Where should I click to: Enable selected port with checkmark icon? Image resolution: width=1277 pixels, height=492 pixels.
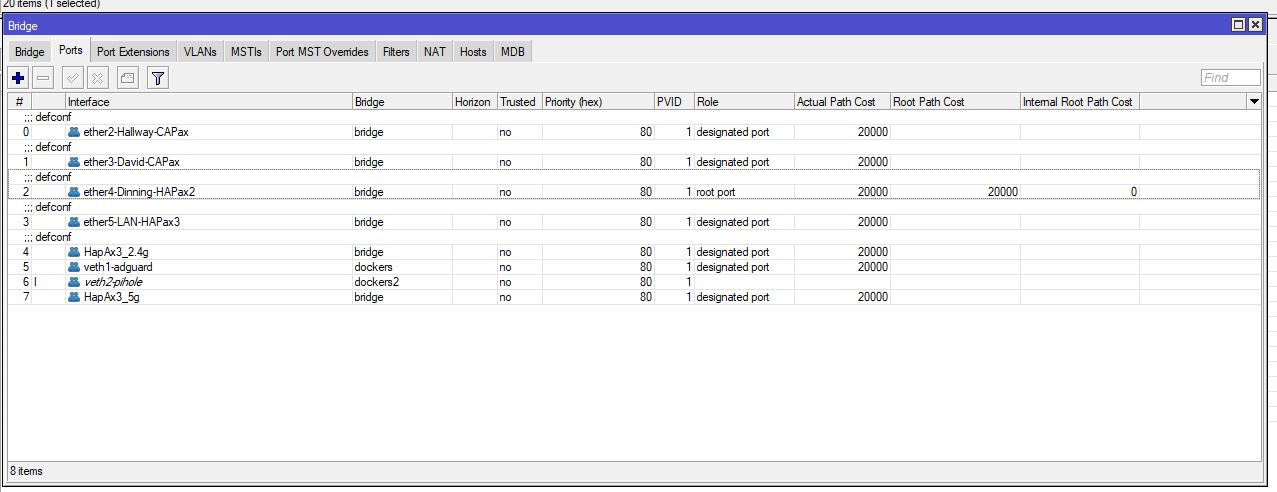tap(72, 77)
